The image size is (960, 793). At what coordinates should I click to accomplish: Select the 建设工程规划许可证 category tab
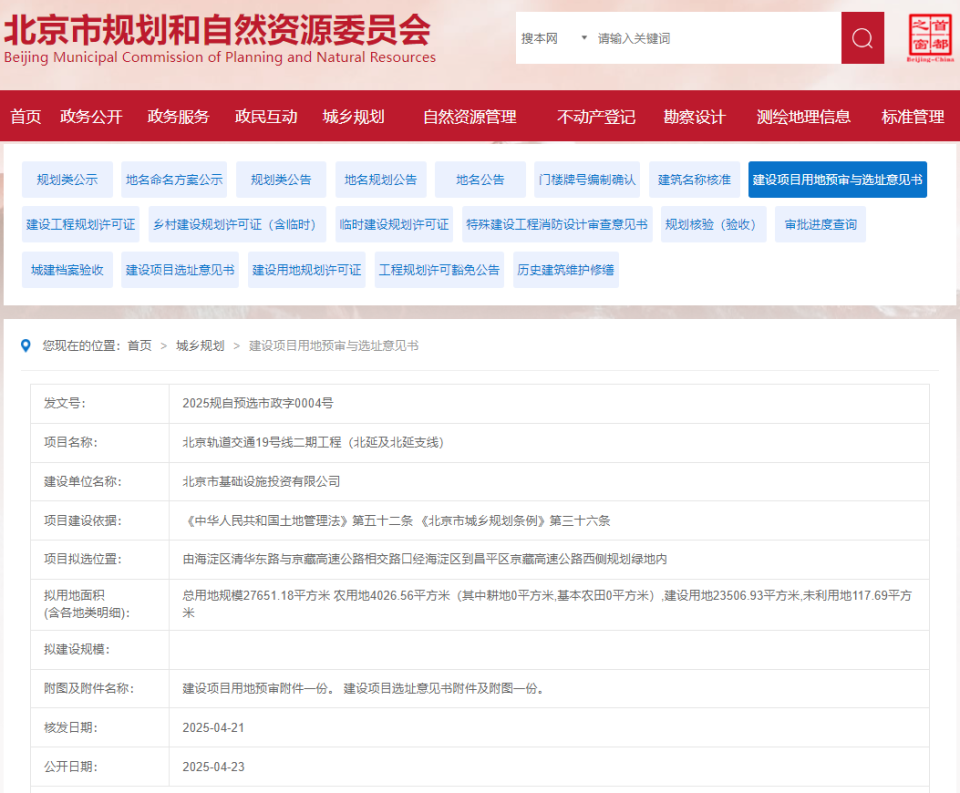80,224
